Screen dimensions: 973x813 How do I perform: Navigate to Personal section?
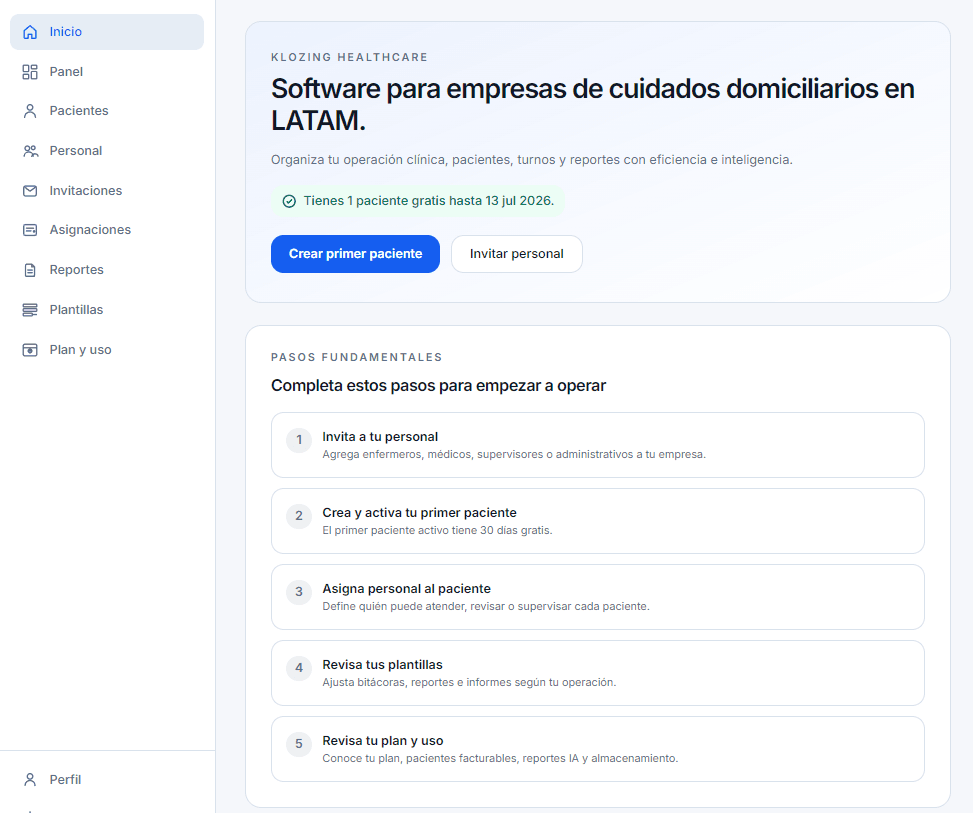(x=107, y=151)
